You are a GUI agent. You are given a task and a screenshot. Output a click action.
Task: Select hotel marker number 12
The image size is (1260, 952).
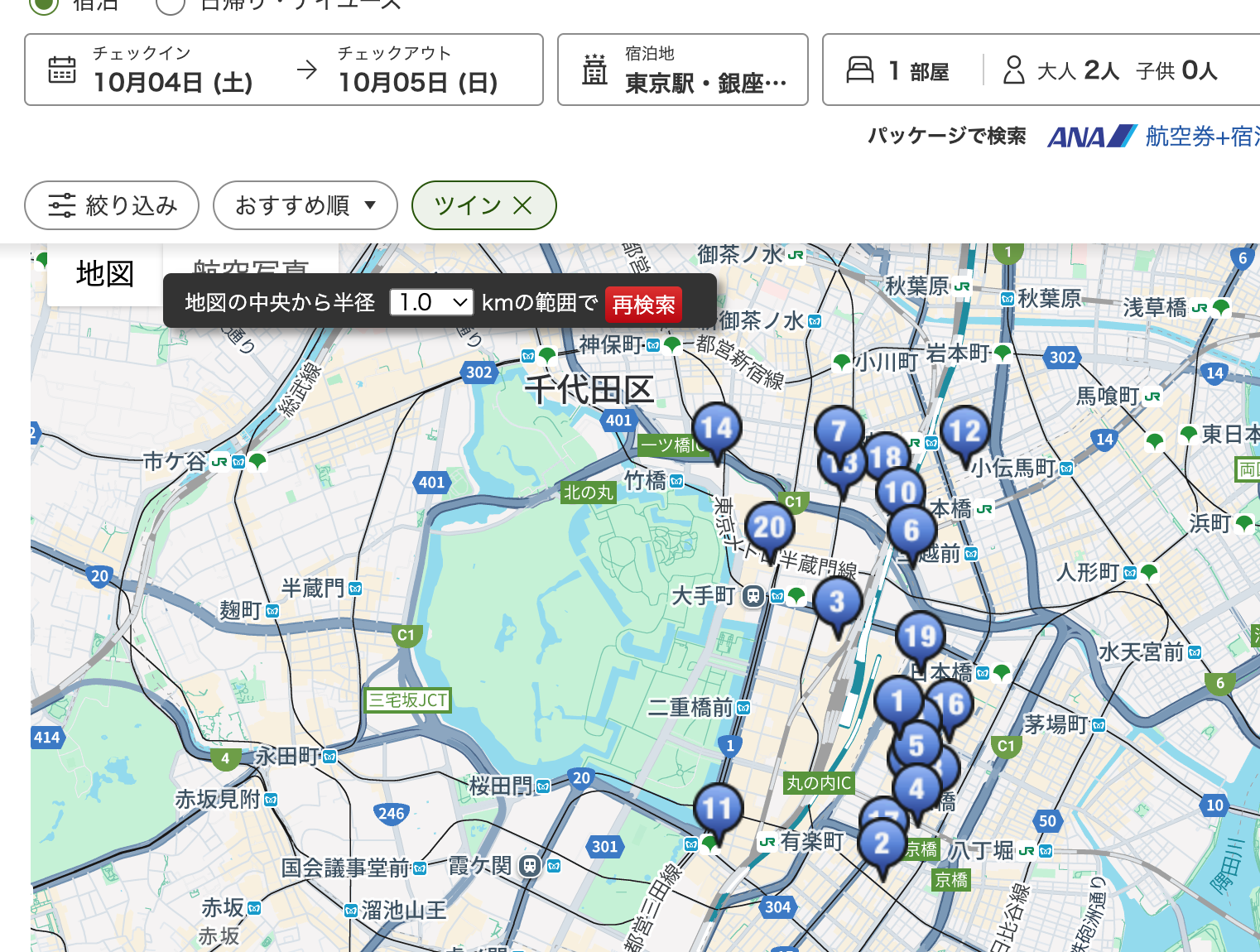point(964,431)
